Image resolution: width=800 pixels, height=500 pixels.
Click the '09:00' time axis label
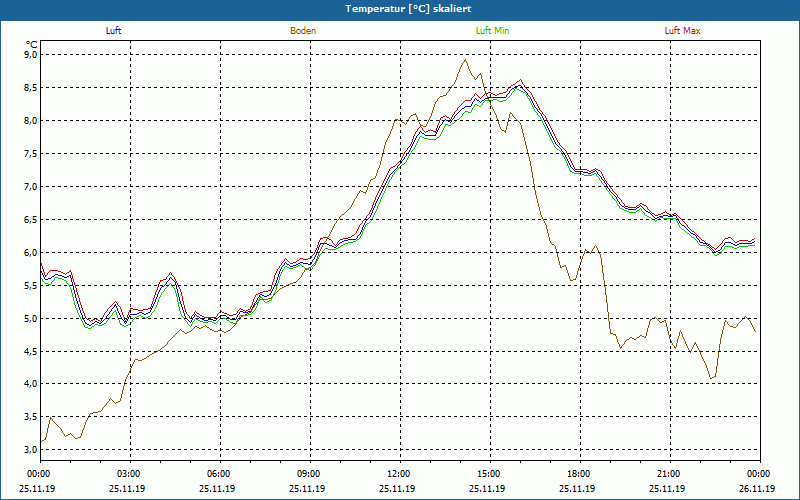[x=310, y=474]
